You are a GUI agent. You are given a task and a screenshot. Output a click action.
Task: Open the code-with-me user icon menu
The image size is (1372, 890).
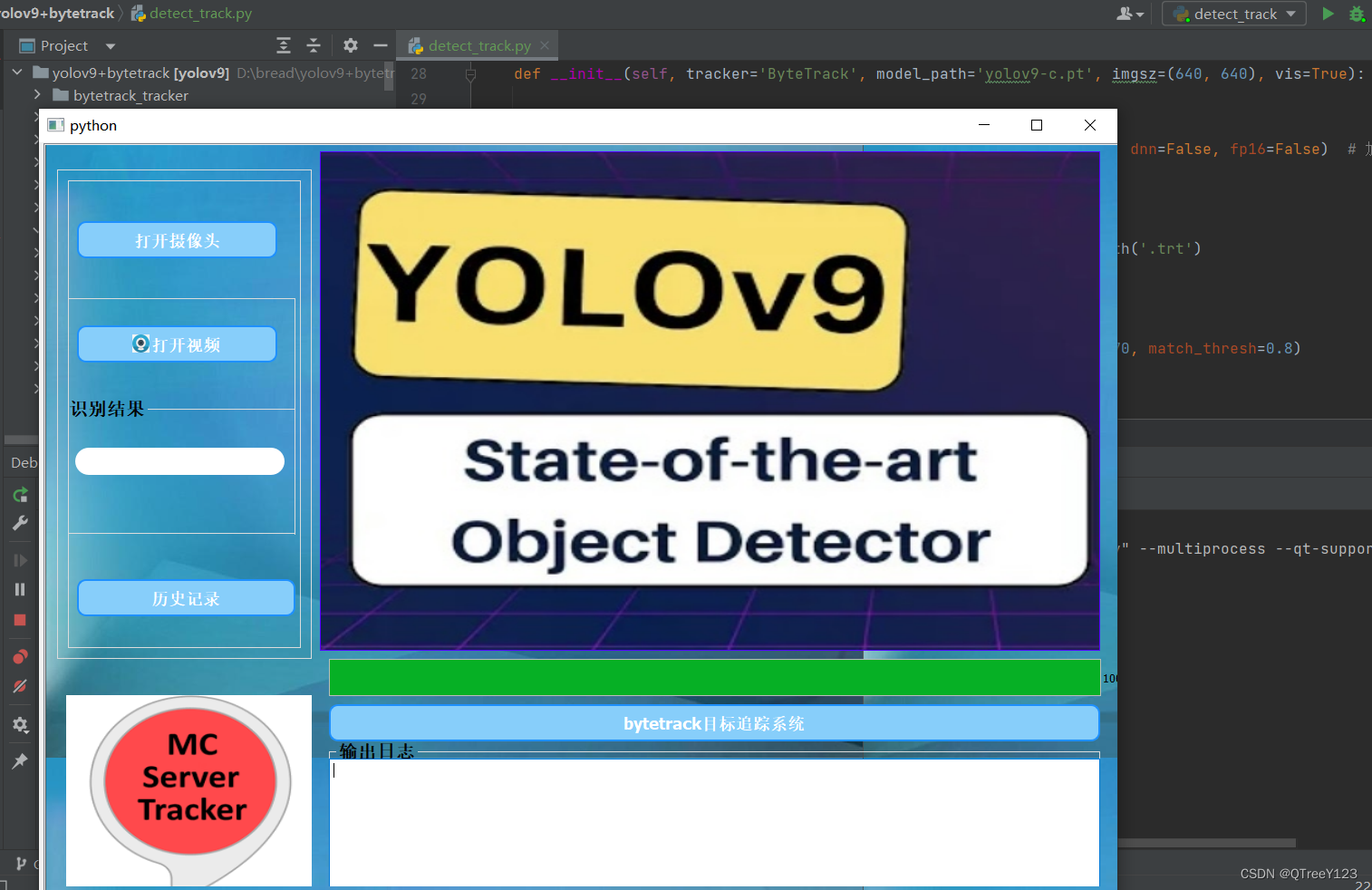tap(1130, 14)
